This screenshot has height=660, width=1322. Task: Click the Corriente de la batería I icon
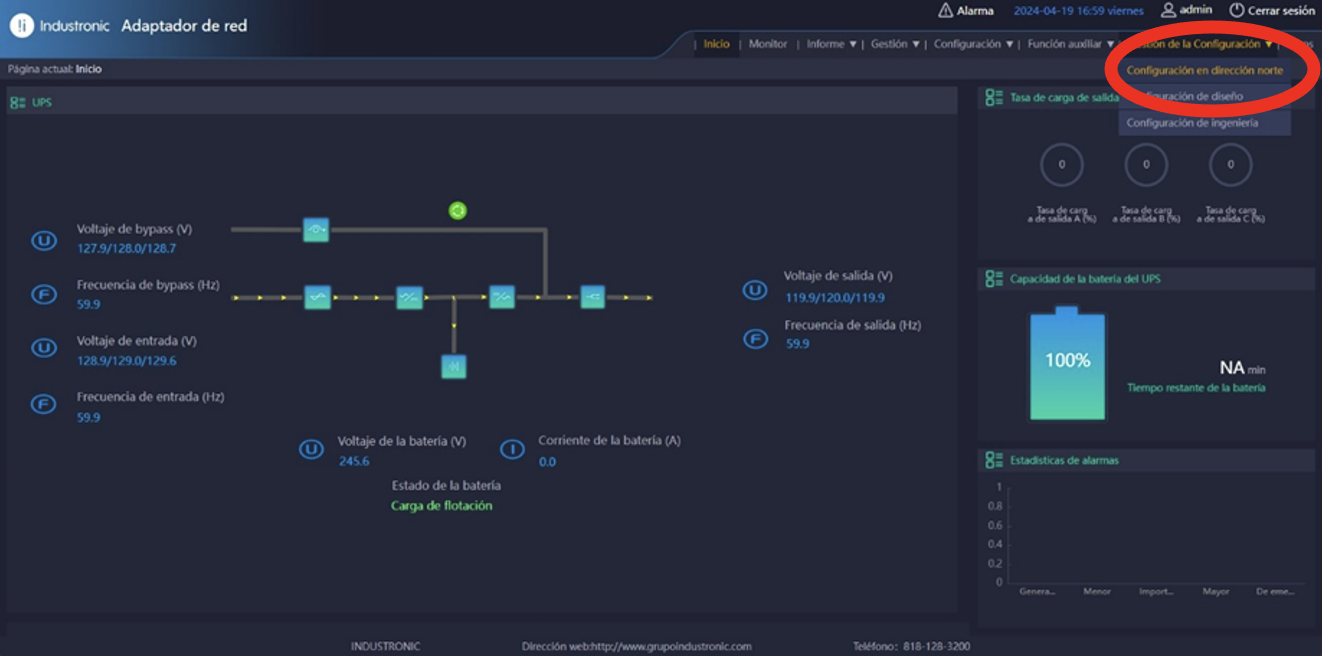[x=512, y=450]
